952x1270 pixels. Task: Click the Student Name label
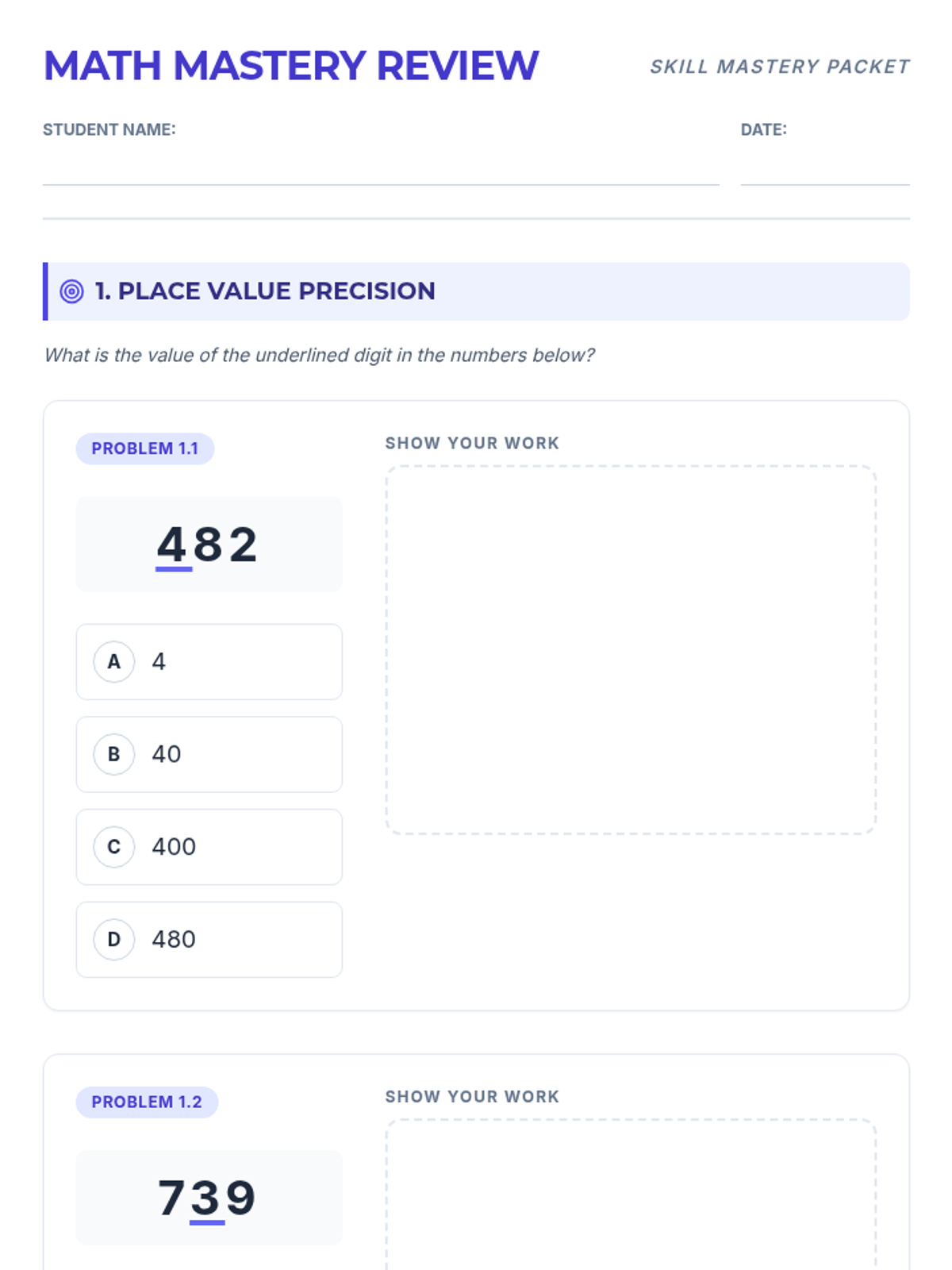[109, 129]
